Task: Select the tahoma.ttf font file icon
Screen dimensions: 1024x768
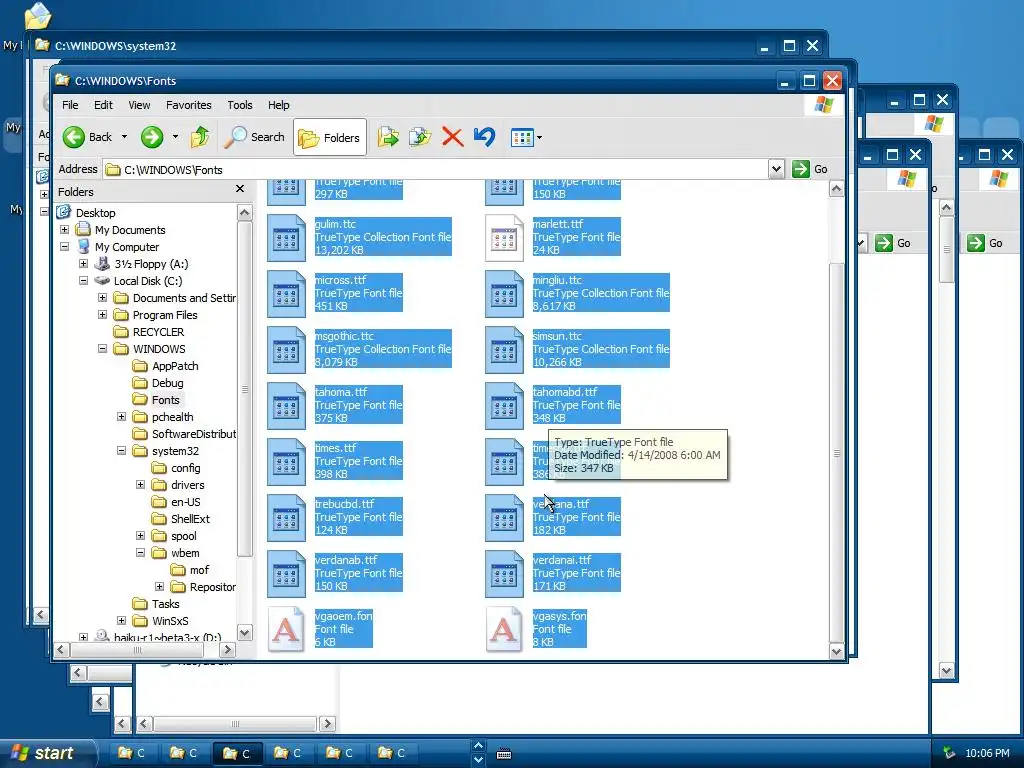Action: tap(286, 406)
